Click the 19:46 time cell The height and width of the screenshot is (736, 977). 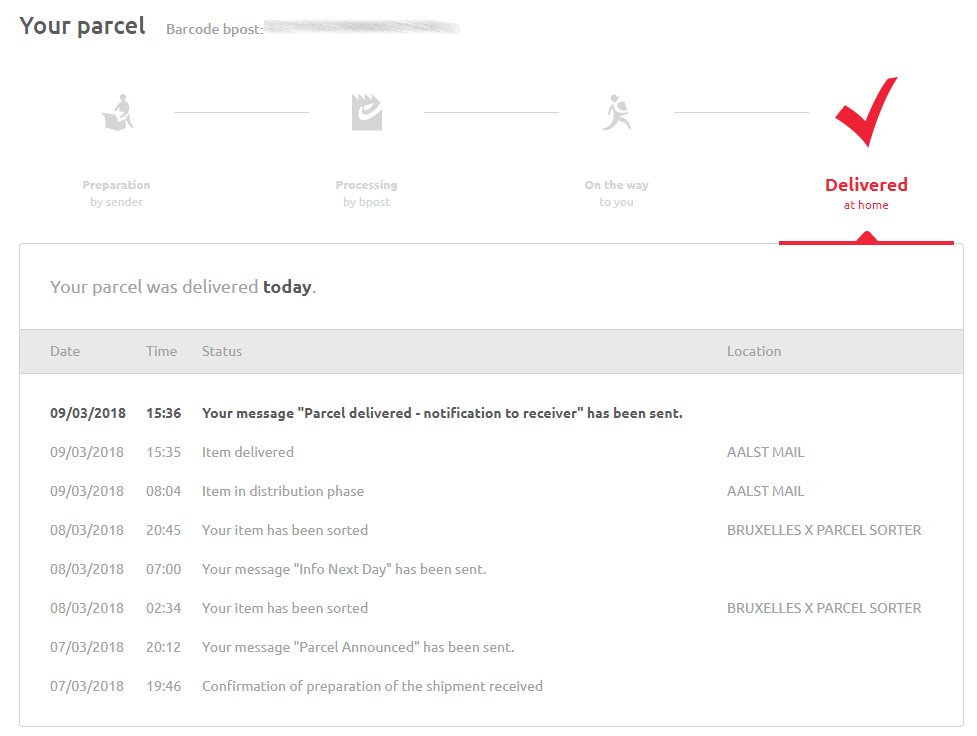pyautogui.click(x=164, y=686)
